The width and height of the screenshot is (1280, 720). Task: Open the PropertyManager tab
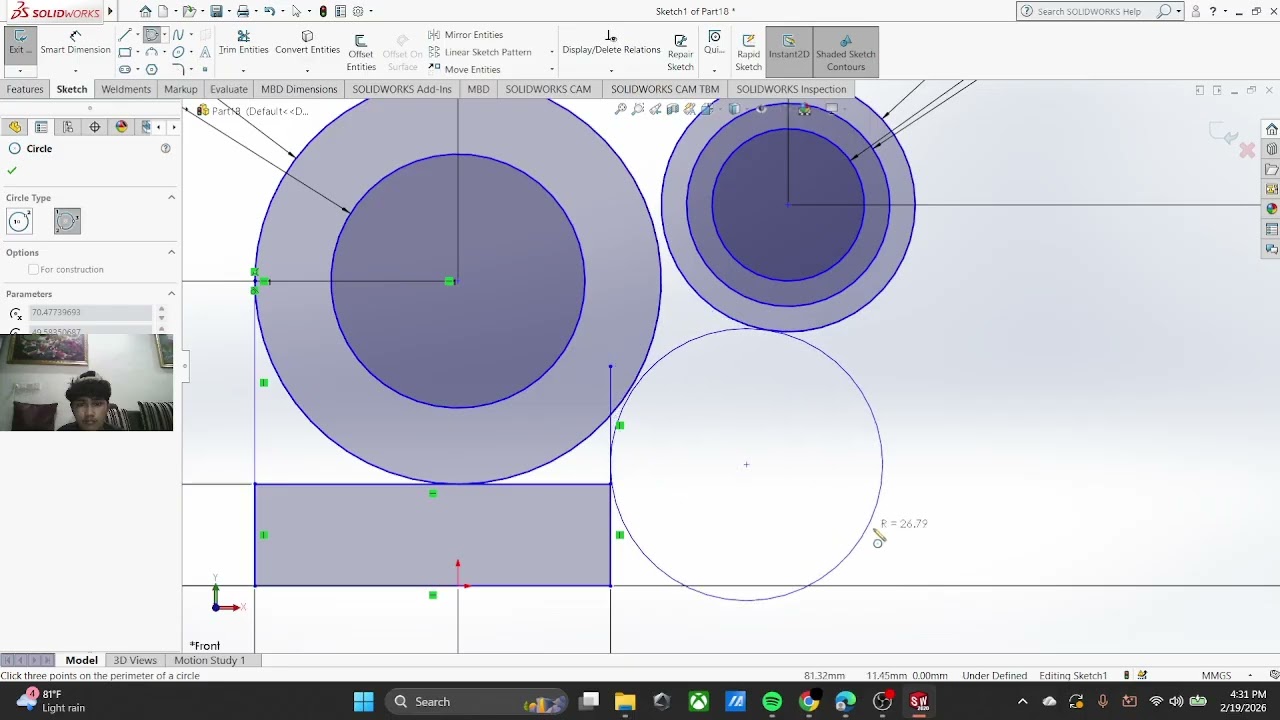click(x=41, y=127)
